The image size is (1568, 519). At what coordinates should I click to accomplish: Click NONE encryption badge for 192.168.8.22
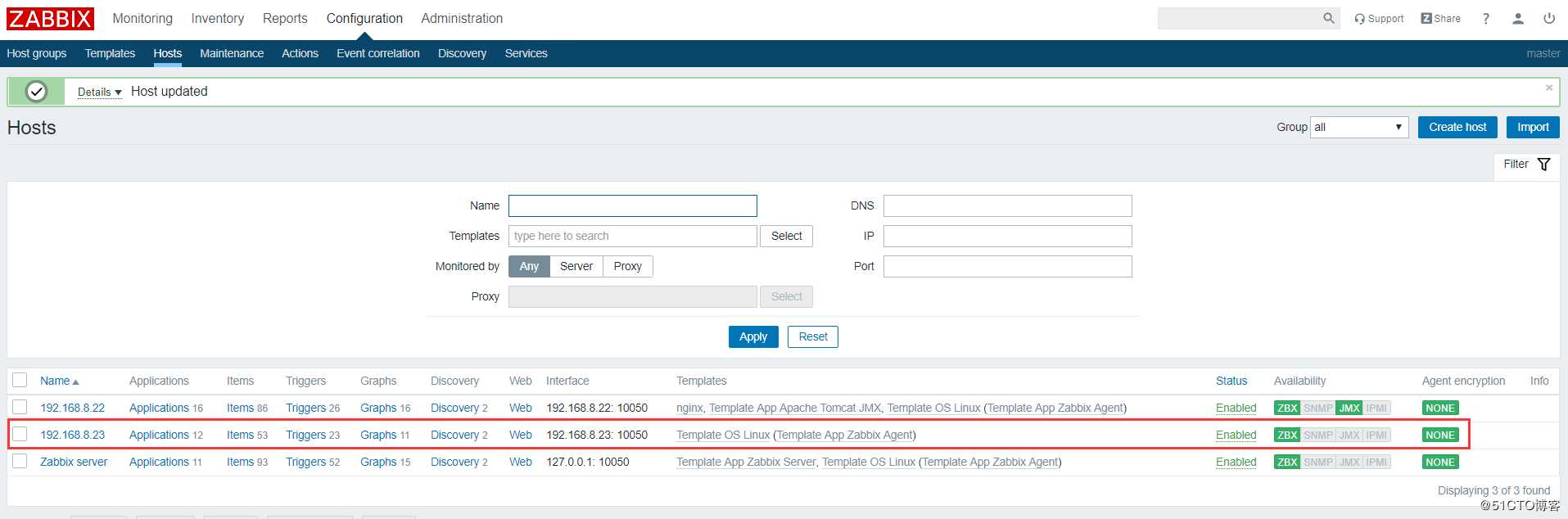1440,408
